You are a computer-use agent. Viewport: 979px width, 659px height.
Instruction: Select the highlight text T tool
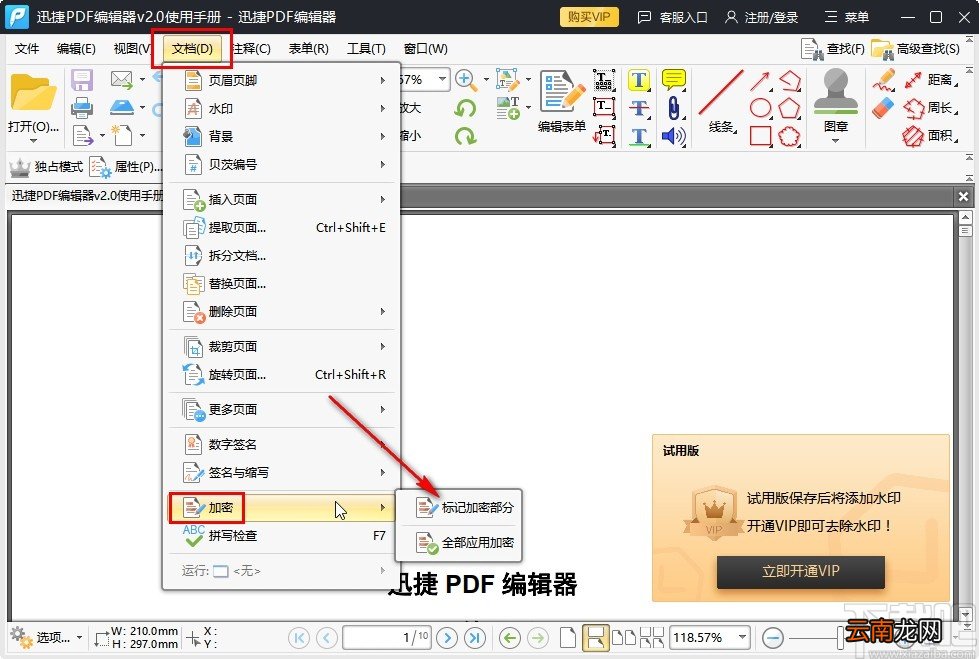pyautogui.click(x=639, y=80)
